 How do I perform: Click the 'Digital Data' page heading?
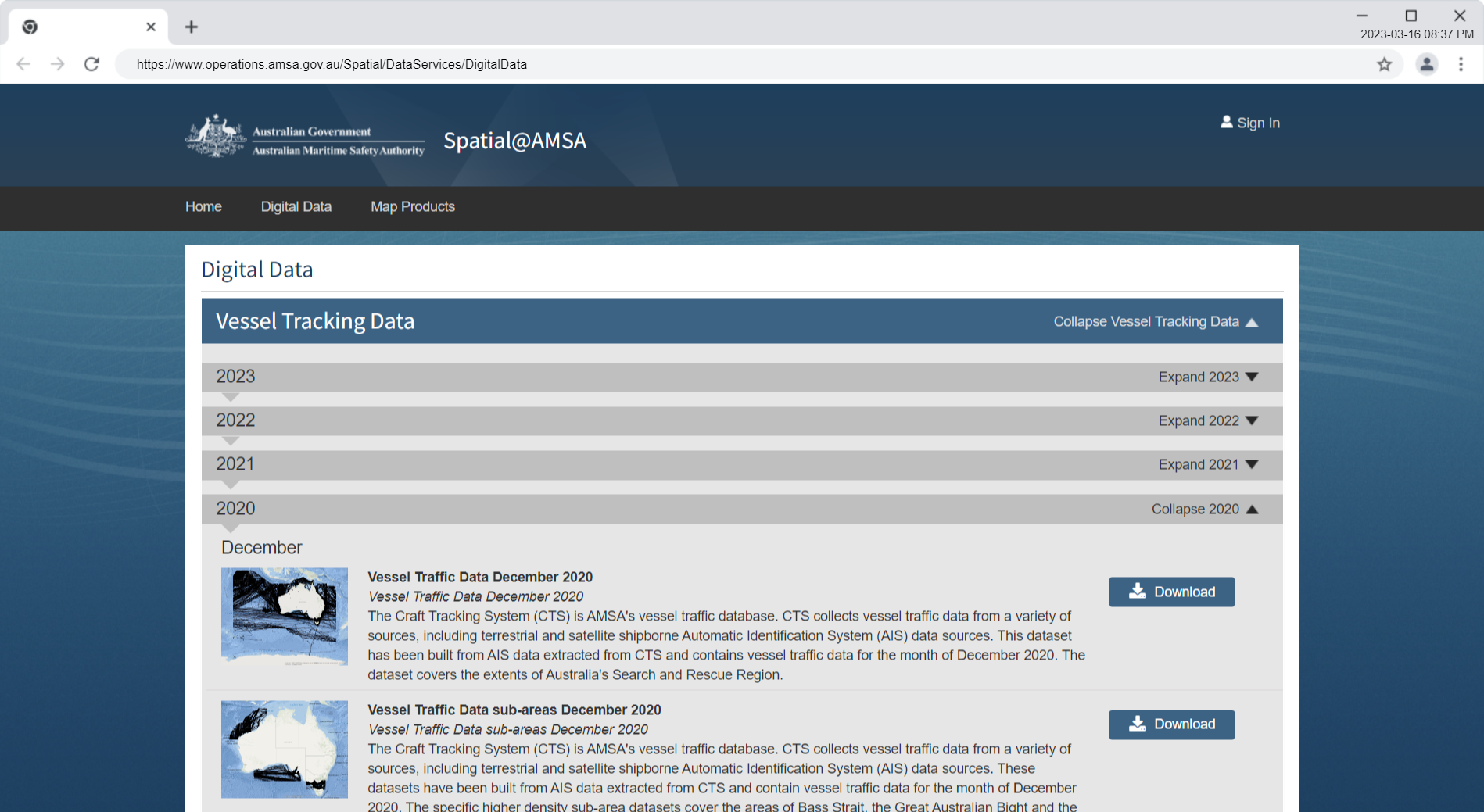click(x=257, y=270)
